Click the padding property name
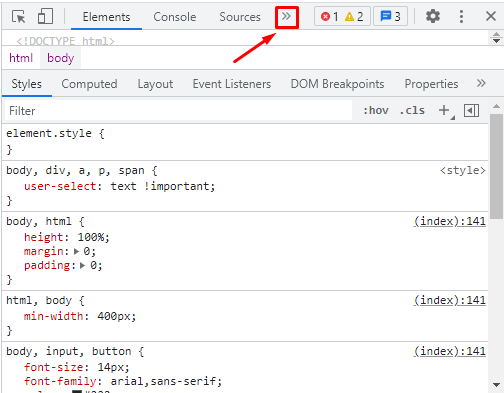504x393 pixels. pos(47,266)
